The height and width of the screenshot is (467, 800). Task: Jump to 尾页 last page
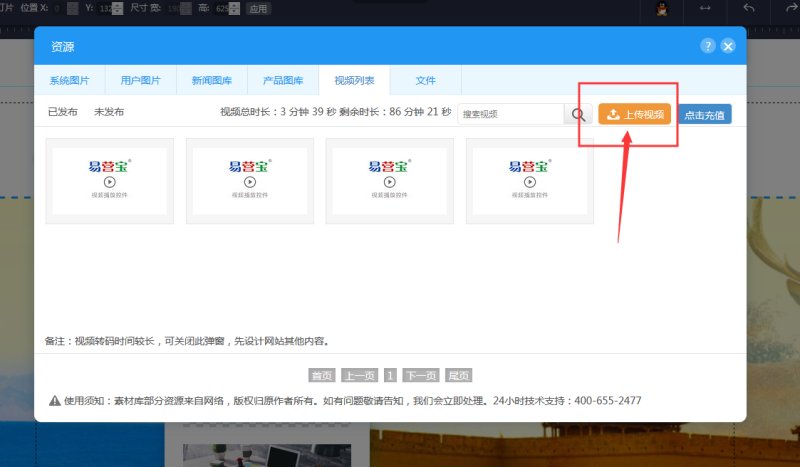pos(459,376)
